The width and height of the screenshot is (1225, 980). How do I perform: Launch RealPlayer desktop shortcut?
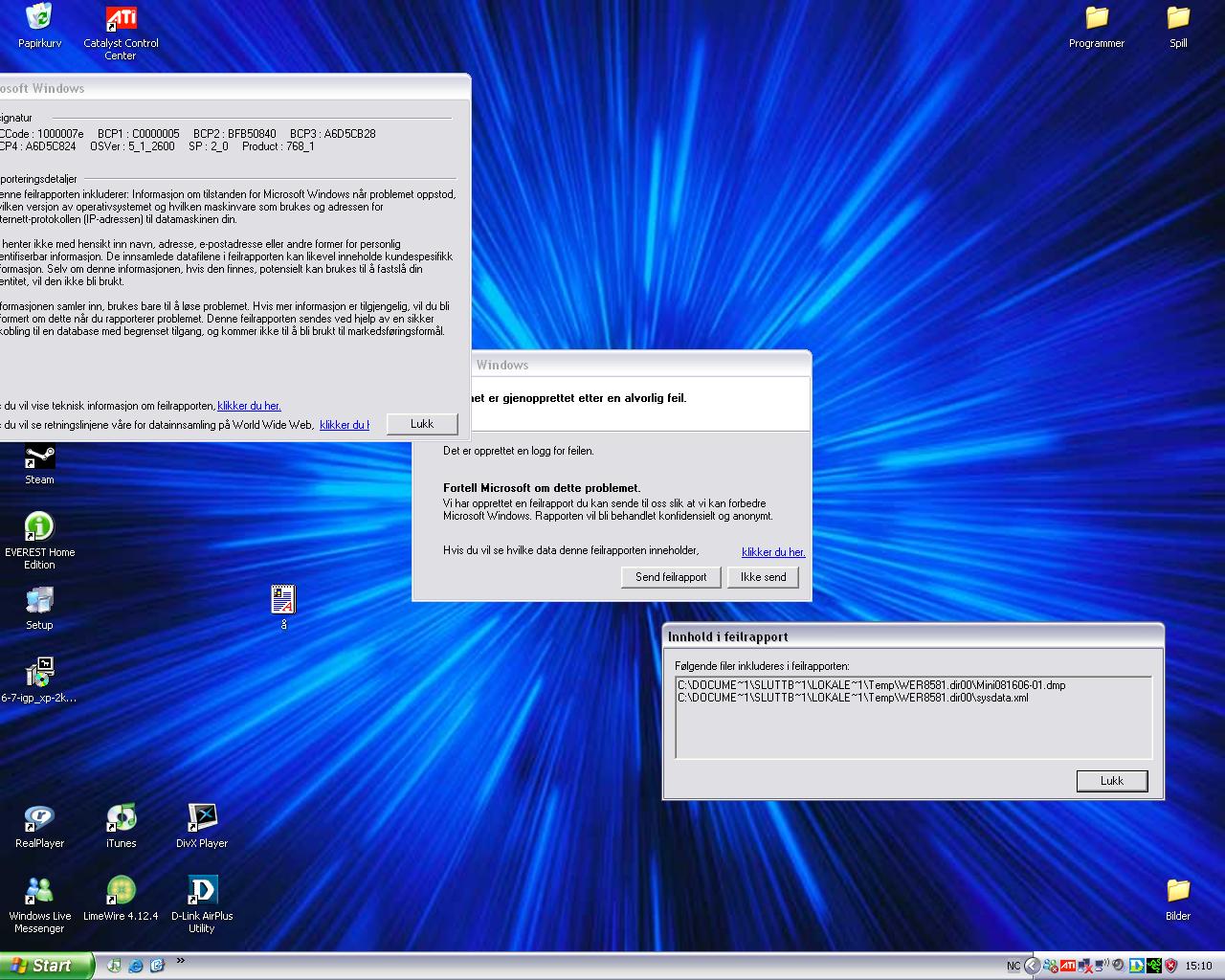(39, 826)
